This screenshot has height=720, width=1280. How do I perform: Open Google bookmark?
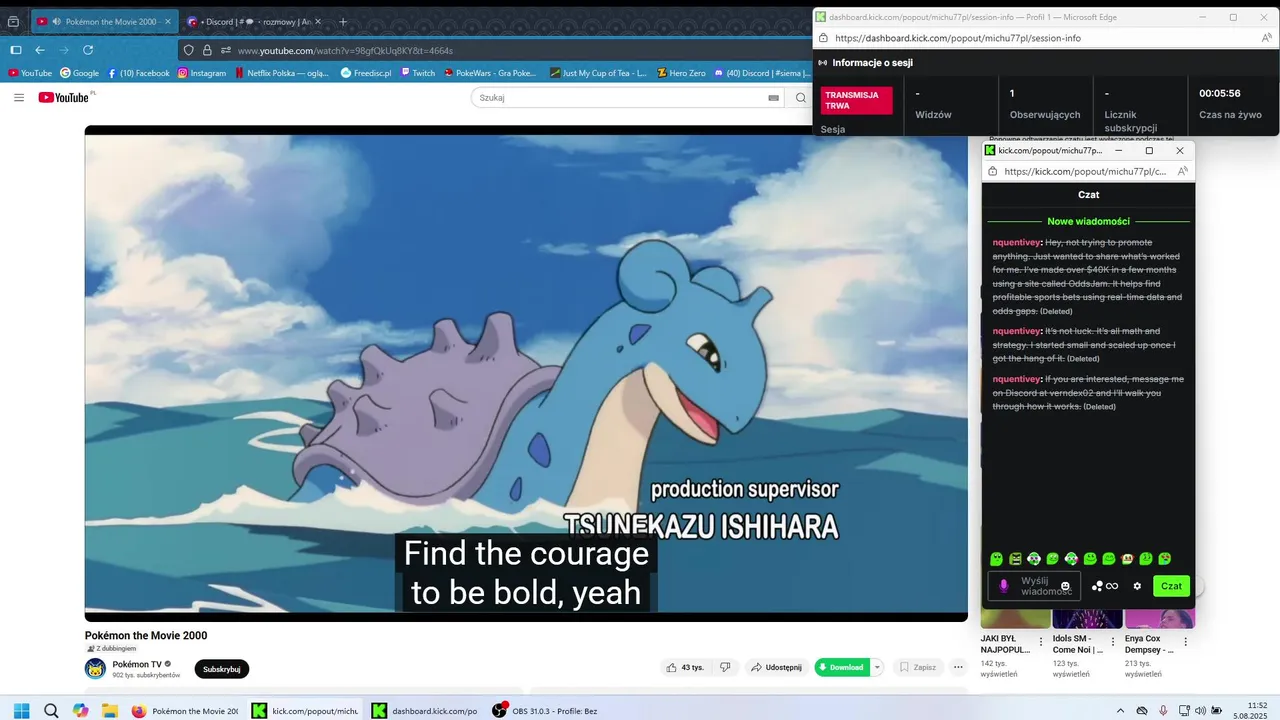79,73
